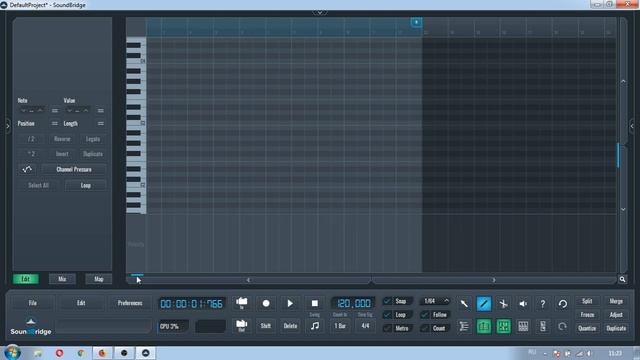Click the Duplicate button in bottom toolbar
Viewport: 640px width, 360px height.
click(616, 328)
